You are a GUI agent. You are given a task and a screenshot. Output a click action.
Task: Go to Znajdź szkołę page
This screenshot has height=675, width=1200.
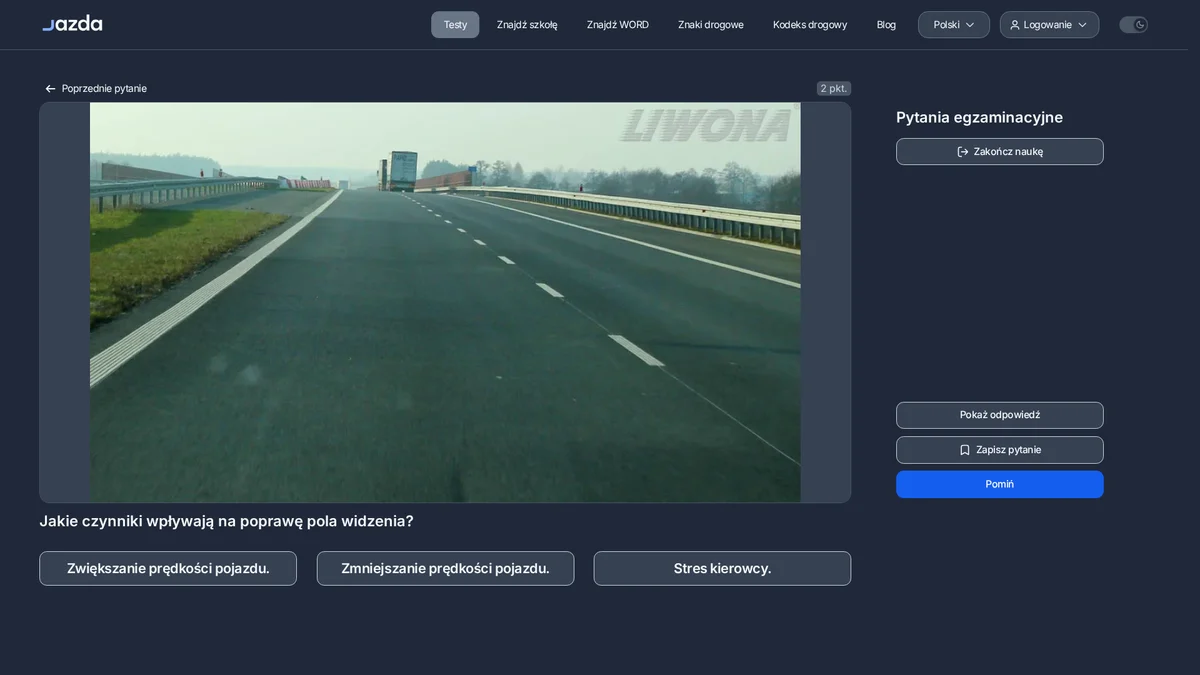click(x=527, y=25)
